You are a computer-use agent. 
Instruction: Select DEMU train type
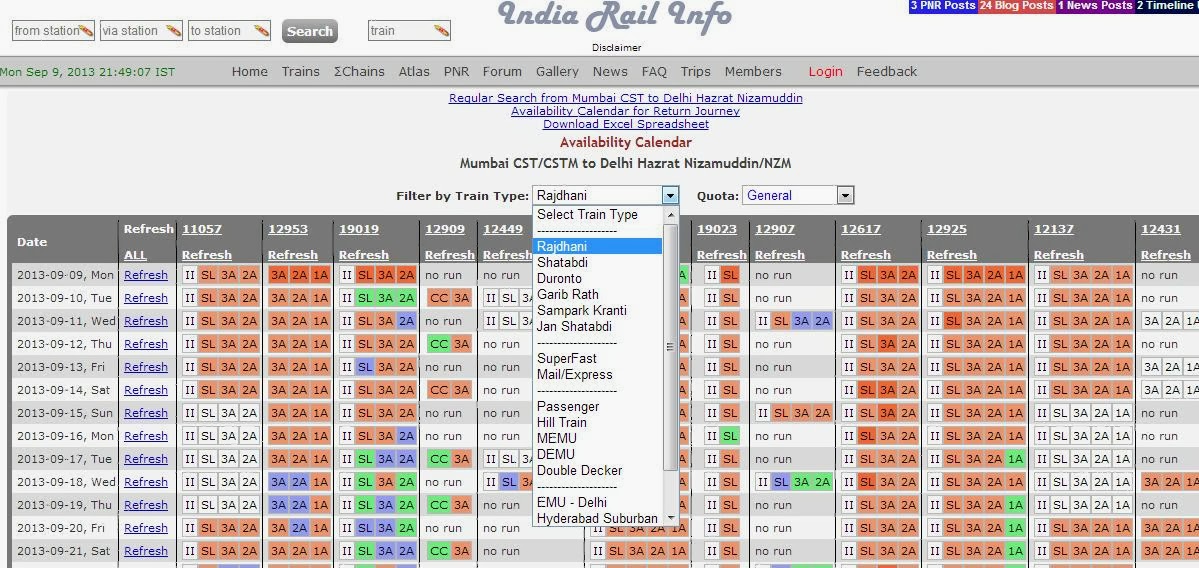click(597, 455)
